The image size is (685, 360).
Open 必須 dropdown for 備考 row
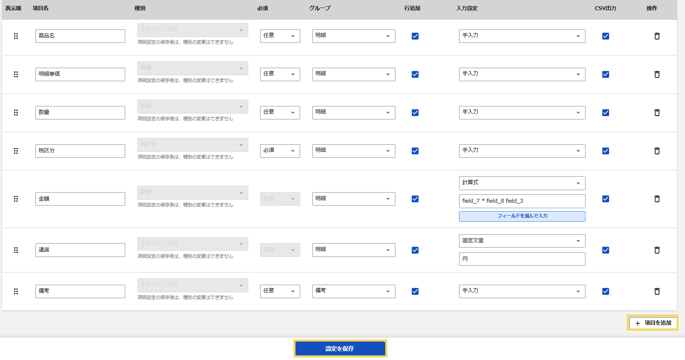click(x=280, y=291)
